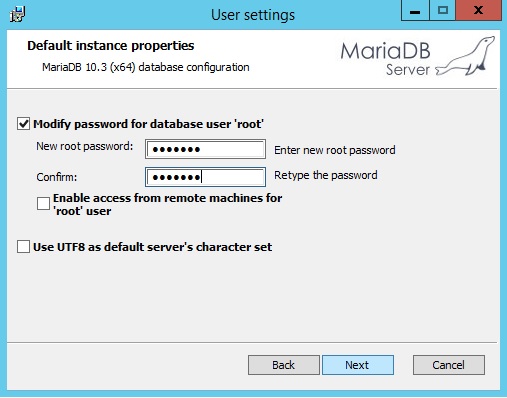Screen dimensions: 507x398
Task: Click the User settings title bar text
Action: coord(253,15)
